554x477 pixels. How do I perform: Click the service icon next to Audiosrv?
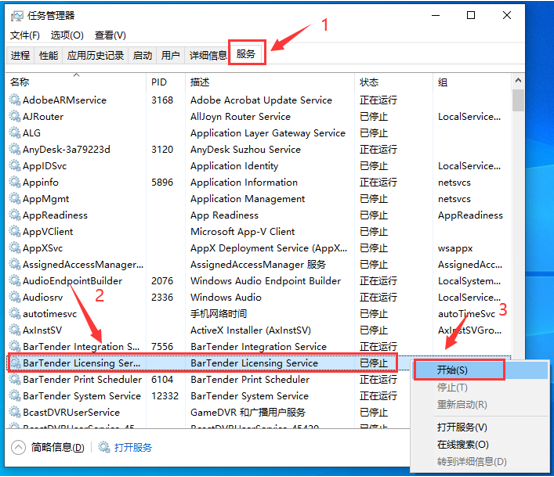[x=15, y=297]
